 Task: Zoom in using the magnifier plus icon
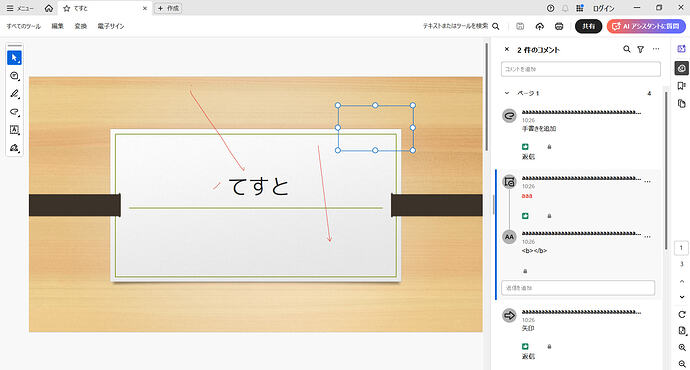[x=682, y=348]
